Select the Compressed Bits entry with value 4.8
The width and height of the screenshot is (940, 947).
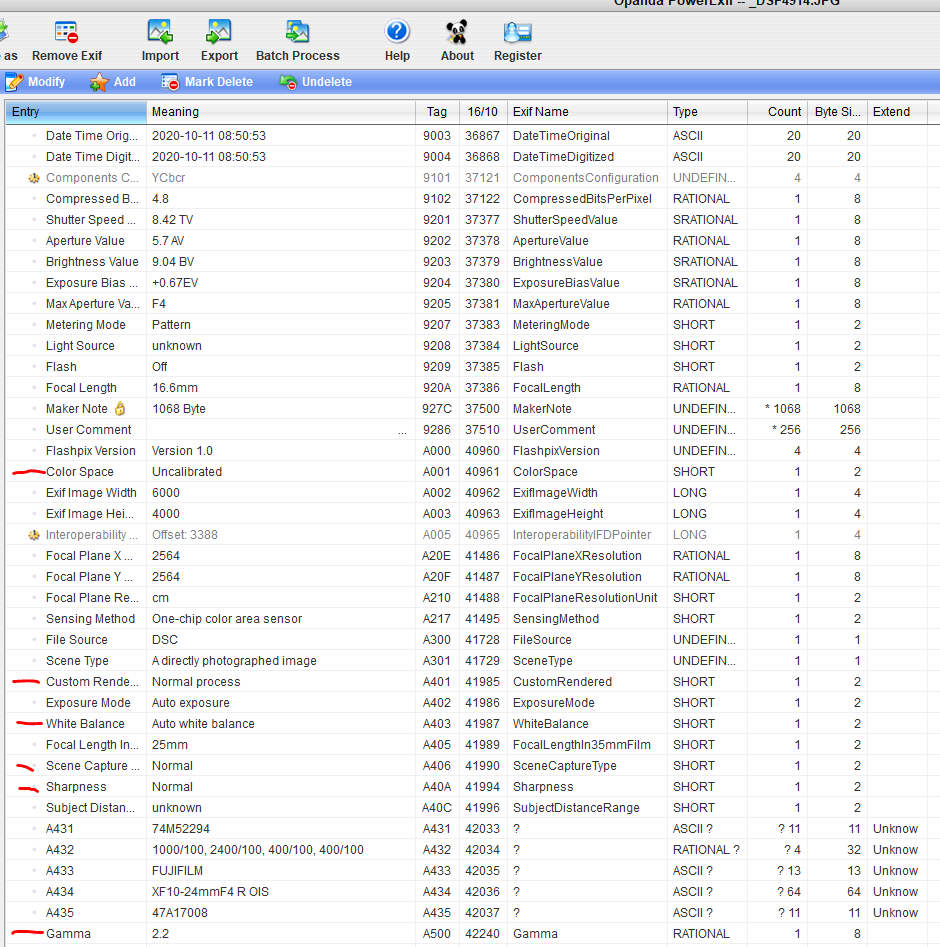(x=92, y=199)
